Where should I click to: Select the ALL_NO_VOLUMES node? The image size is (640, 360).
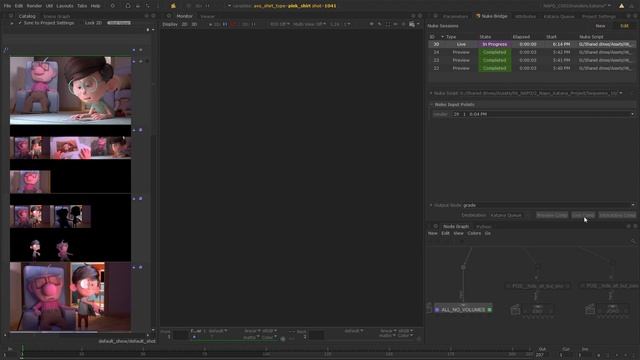(463, 310)
